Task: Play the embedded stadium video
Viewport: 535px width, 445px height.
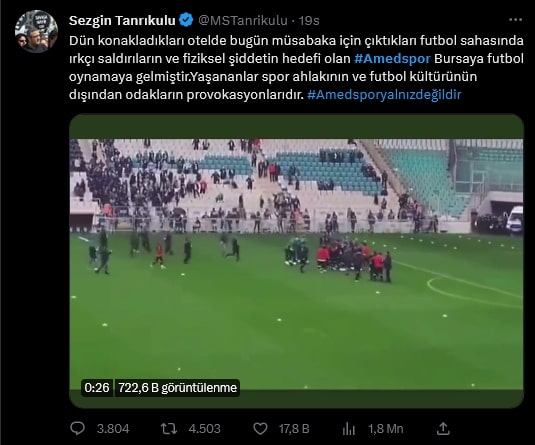Action: pos(296,261)
